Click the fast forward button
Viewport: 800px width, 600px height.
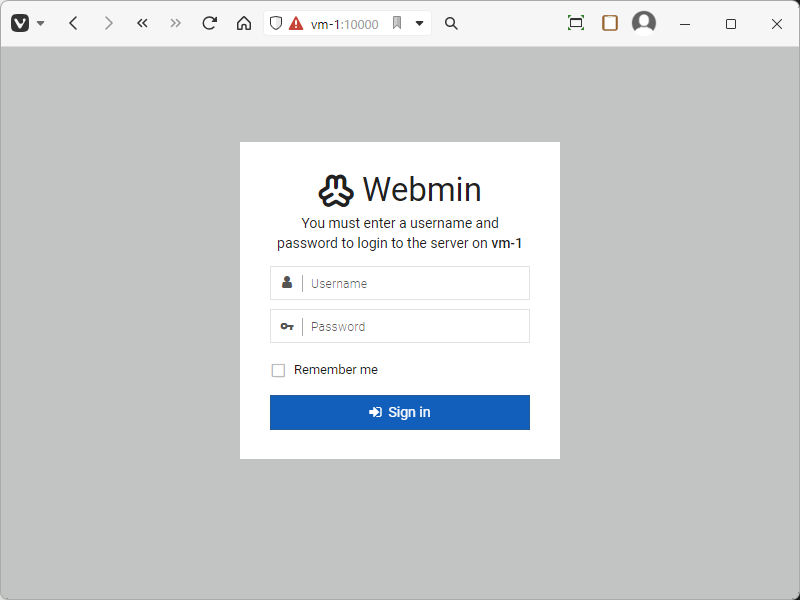coord(176,23)
